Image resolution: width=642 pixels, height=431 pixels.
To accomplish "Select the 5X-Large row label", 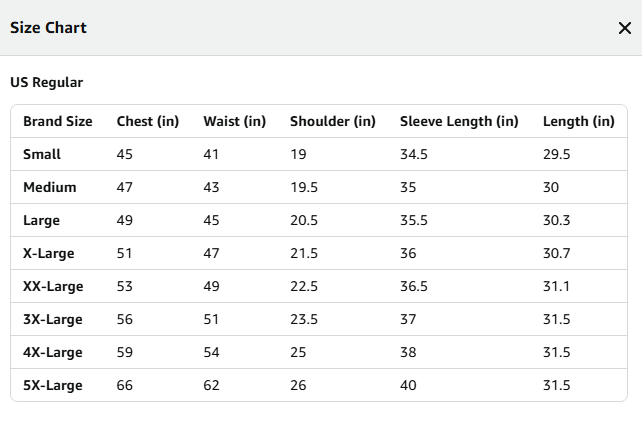I will click(53, 386).
